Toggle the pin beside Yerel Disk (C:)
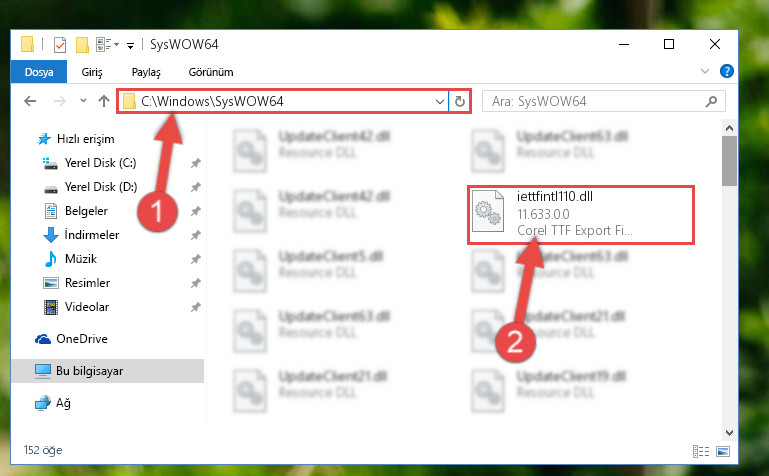The height and width of the screenshot is (476, 769). click(x=196, y=163)
